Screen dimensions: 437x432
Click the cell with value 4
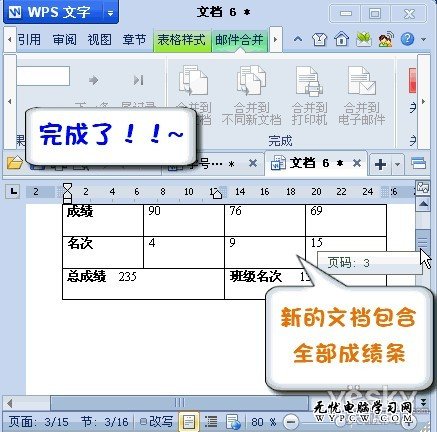pyautogui.click(x=184, y=252)
